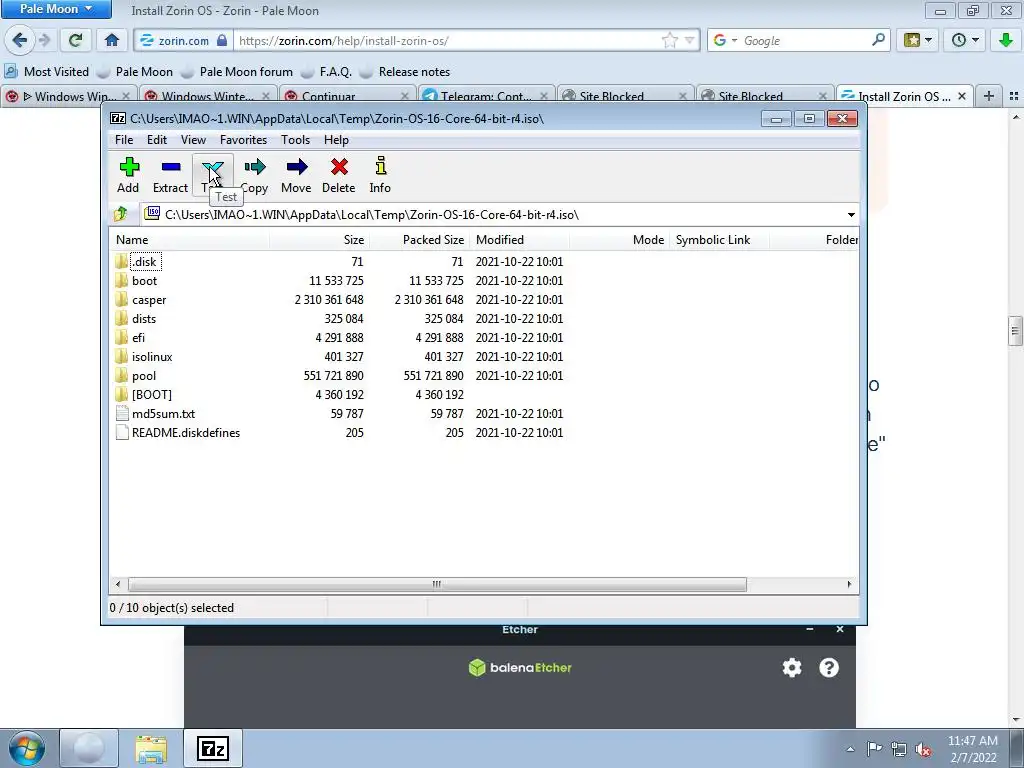Click the Extract toolbar icon

pos(170,174)
